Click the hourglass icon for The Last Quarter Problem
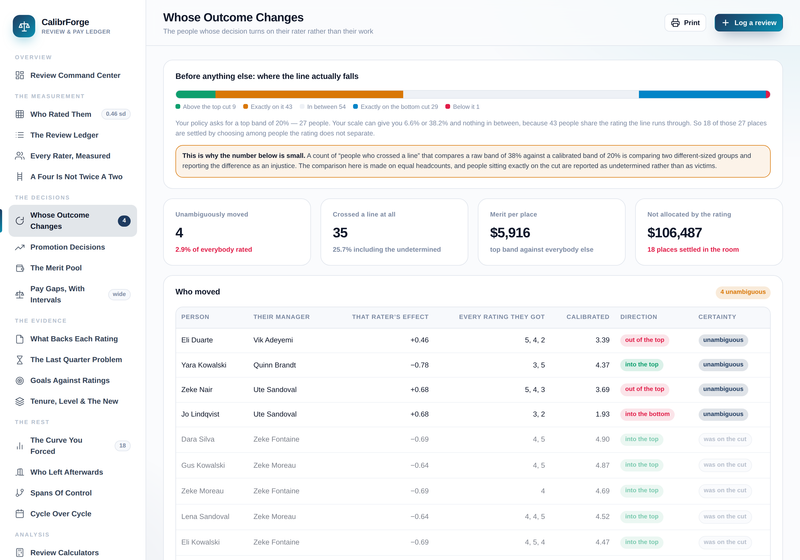800x560 pixels. (x=19, y=360)
